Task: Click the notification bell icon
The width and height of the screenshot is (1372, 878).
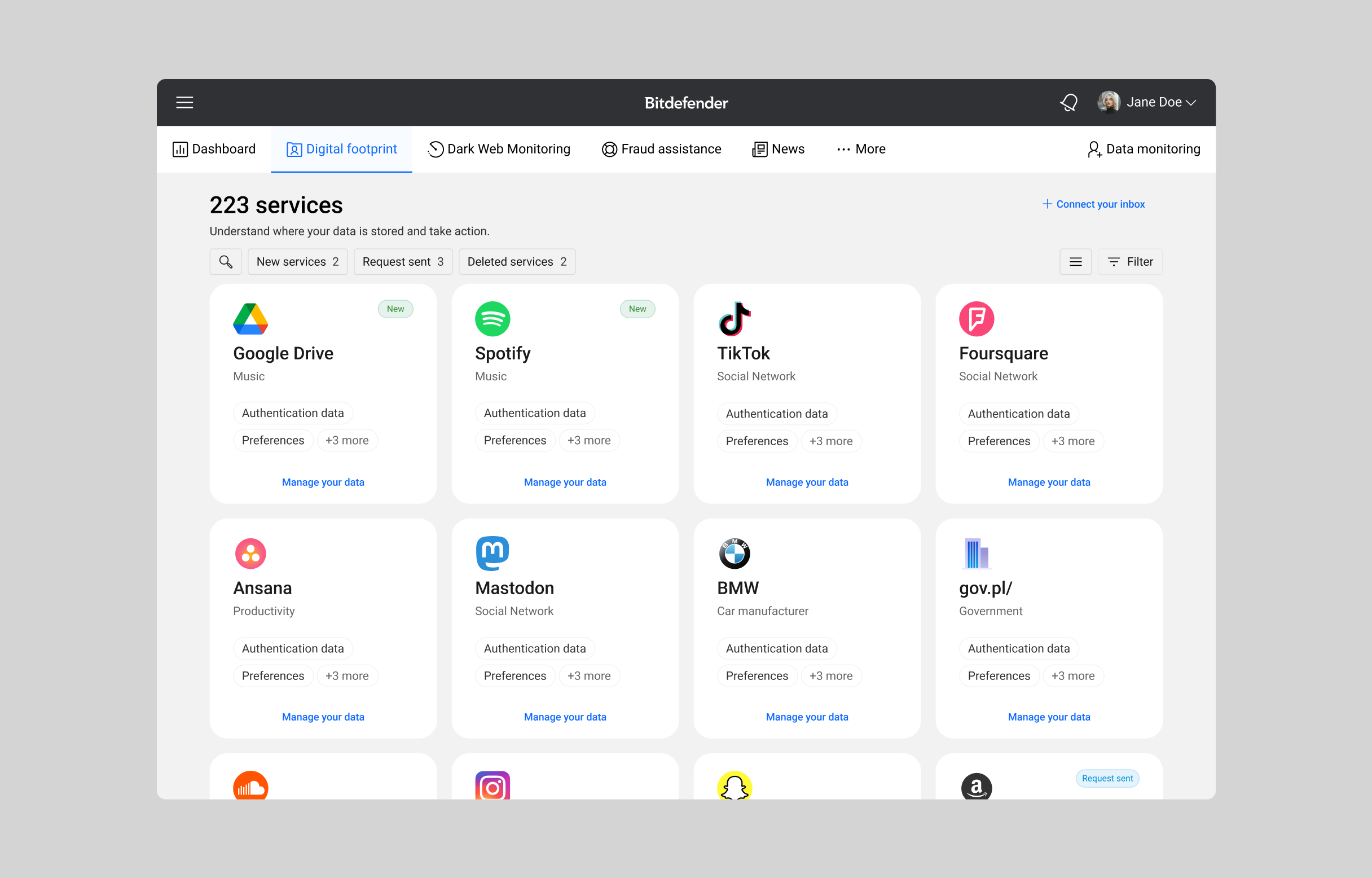Action: pos(1068,103)
